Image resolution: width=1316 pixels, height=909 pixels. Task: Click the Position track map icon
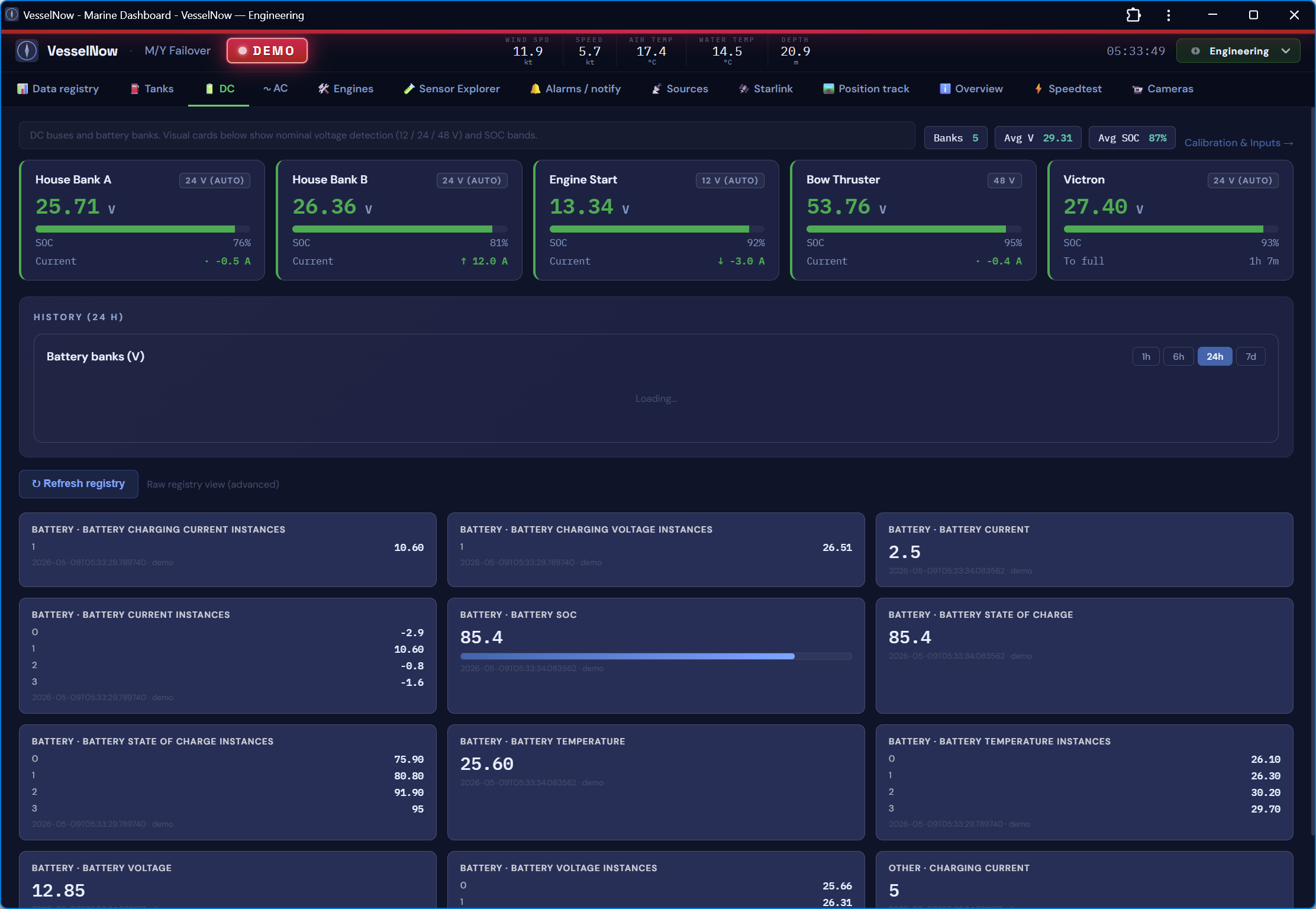point(828,89)
